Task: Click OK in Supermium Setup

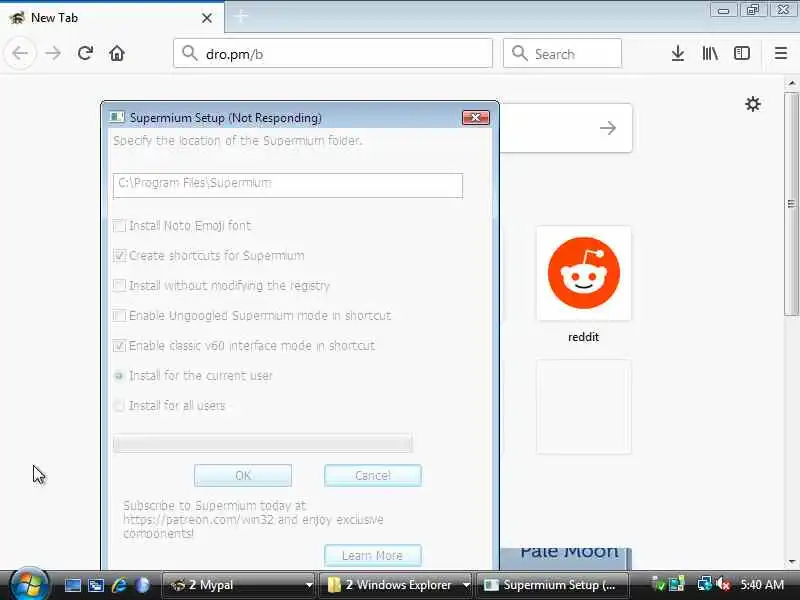Action: (x=243, y=476)
